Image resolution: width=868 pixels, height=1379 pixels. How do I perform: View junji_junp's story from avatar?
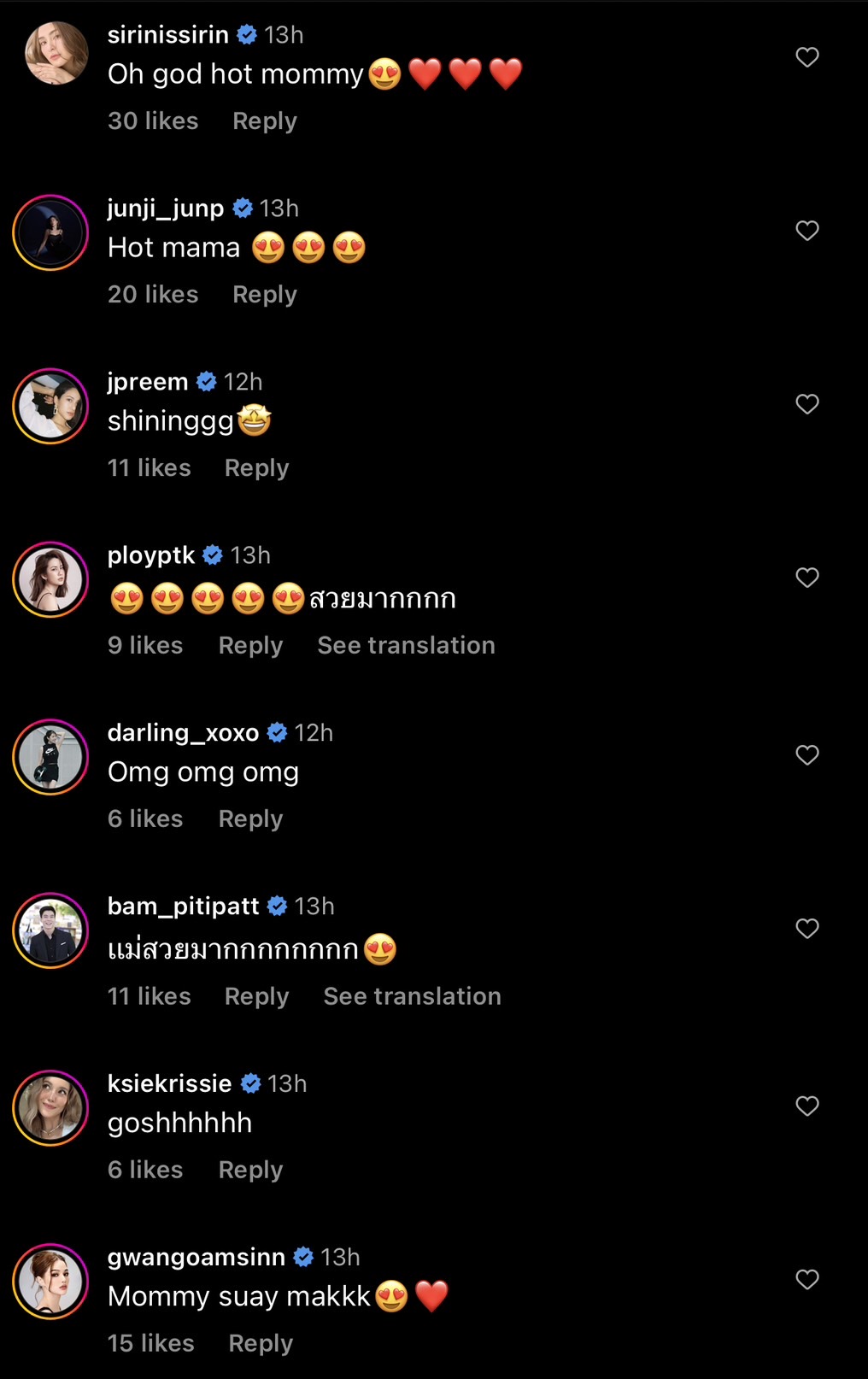pos(50,232)
